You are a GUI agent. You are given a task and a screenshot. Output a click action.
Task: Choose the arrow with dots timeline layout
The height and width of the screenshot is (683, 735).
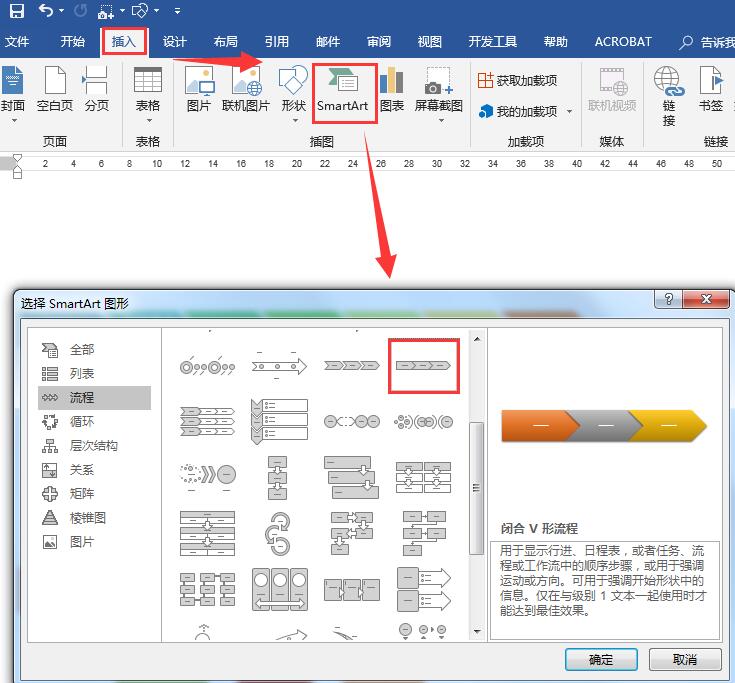[279, 366]
